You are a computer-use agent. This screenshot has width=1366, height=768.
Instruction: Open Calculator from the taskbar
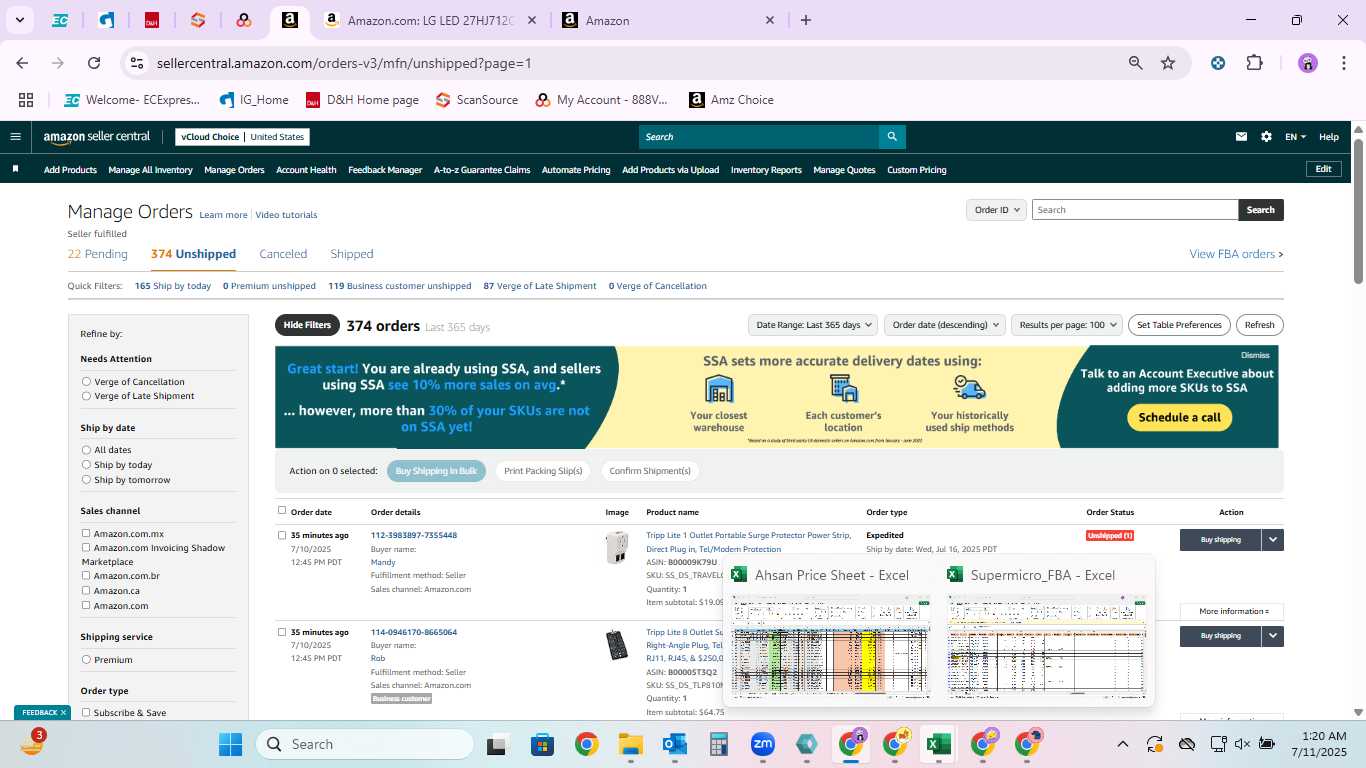[x=719, y=744]
